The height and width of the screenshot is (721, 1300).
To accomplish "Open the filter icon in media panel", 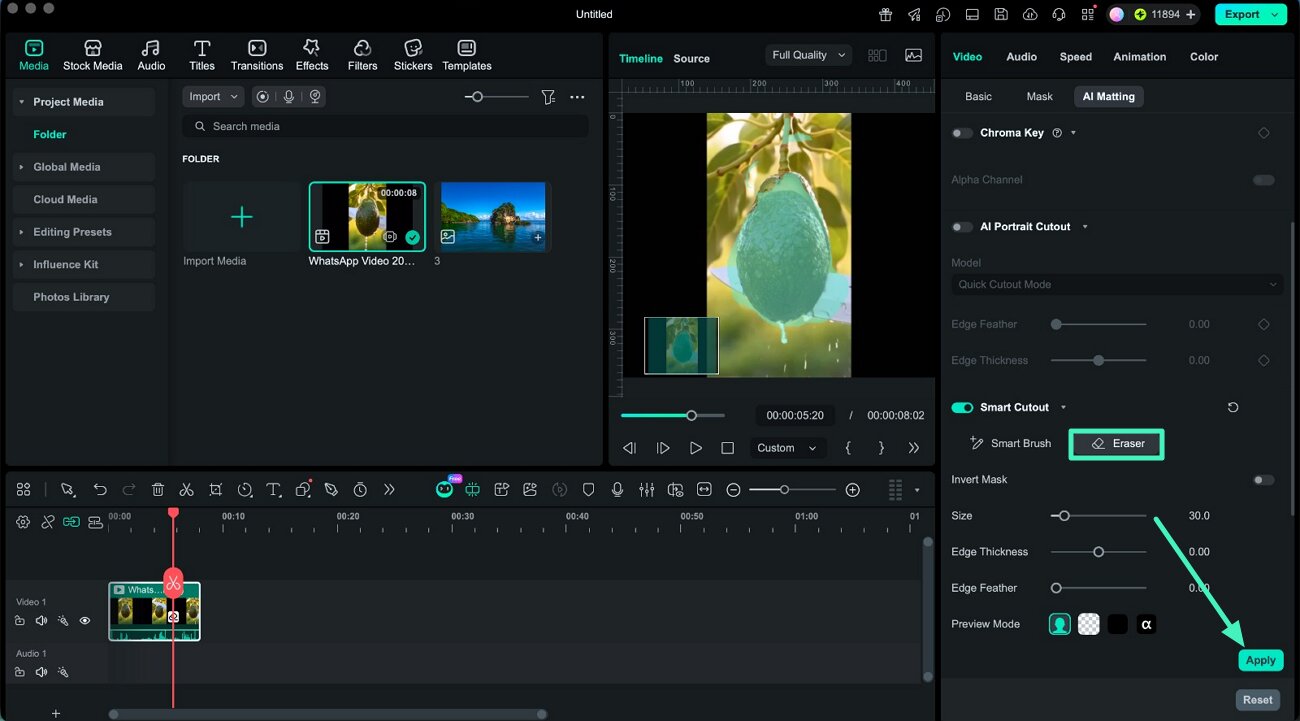I will [548, 97].
